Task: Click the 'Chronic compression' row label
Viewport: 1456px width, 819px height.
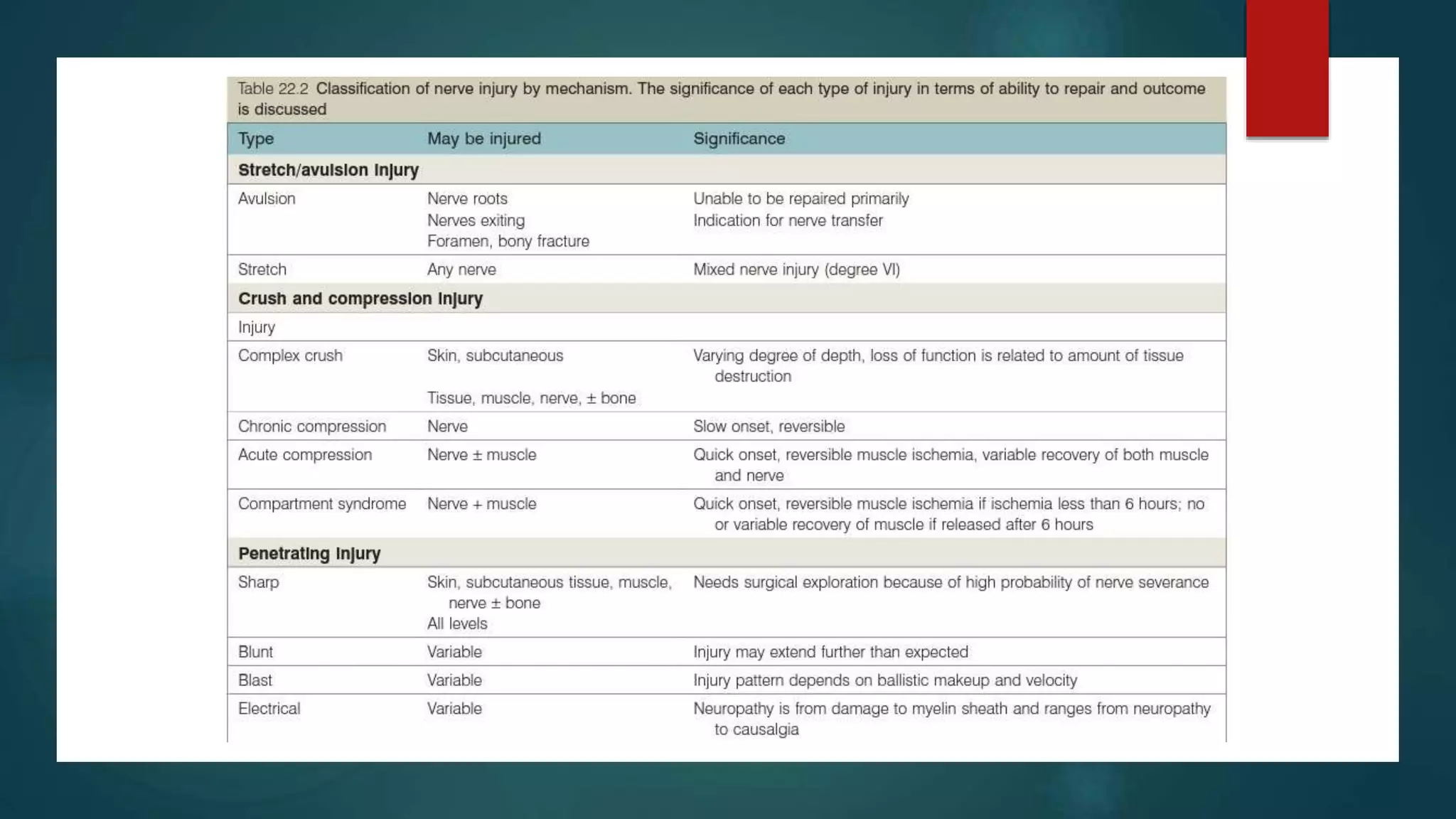Action: [312, 427]
